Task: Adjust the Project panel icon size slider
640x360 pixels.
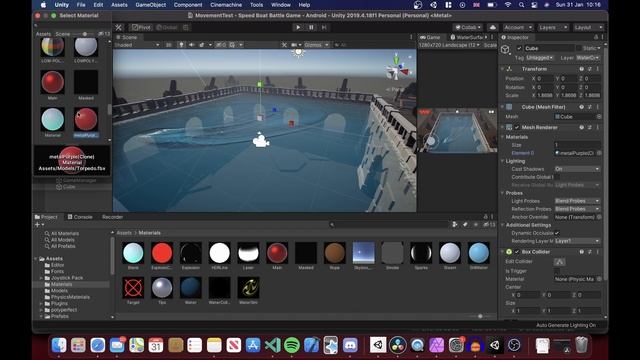Action: point(480,316)
